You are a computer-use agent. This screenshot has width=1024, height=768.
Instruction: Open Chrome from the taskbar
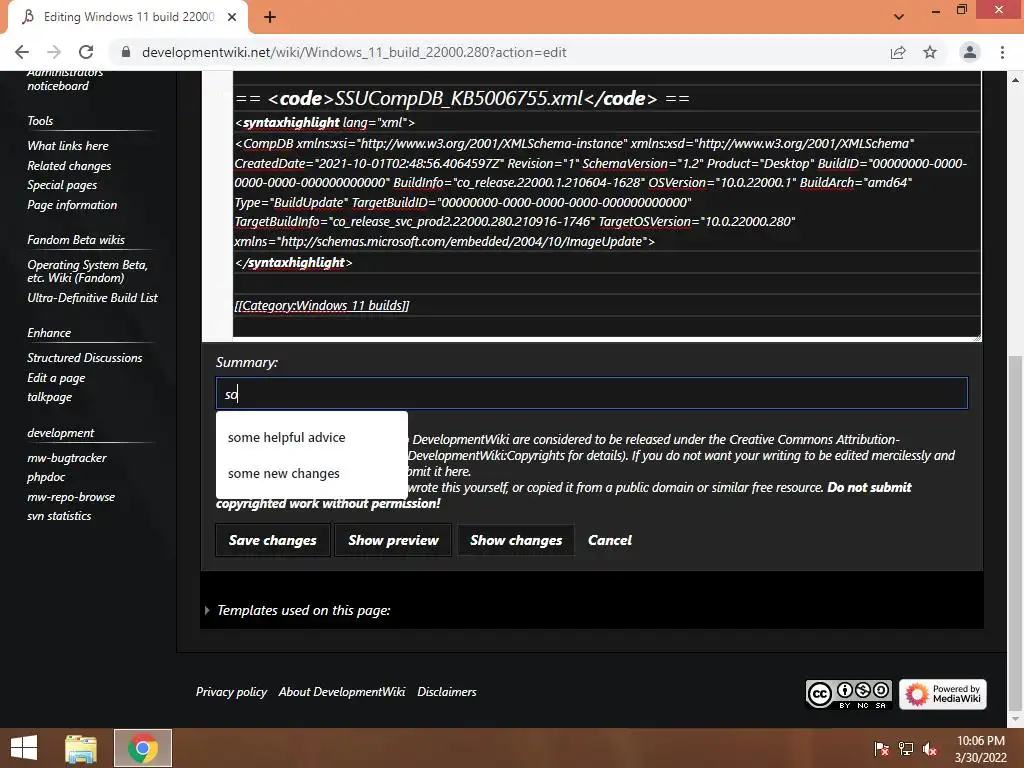tap(143, 748)
